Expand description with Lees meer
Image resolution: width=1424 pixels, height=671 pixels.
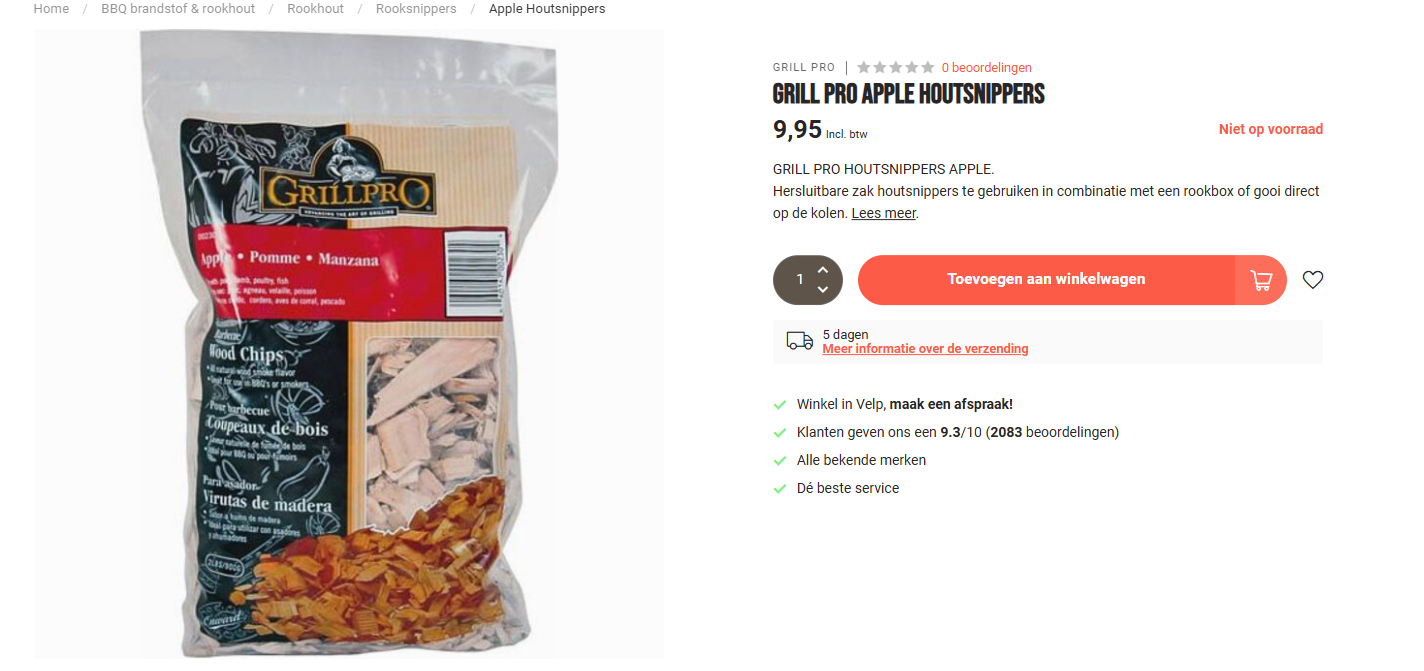pyautogui.click(x=883, y=213)
